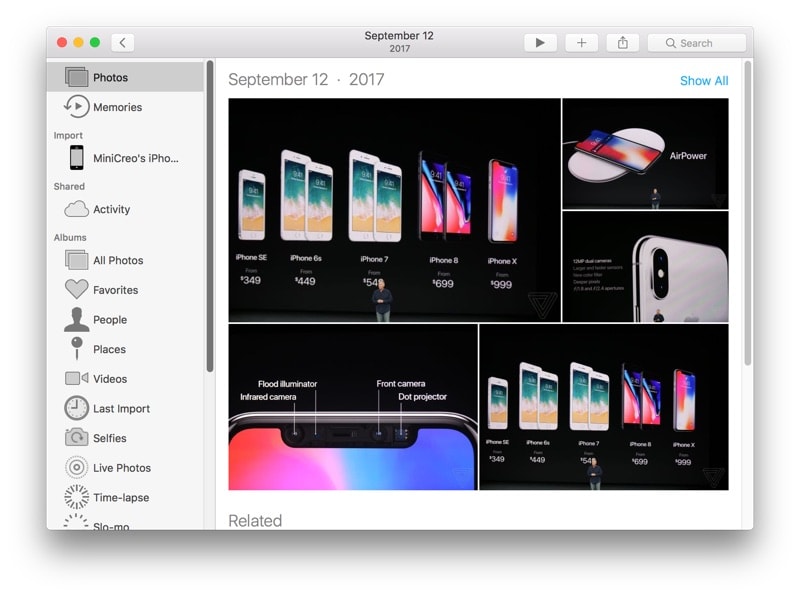Click the Selfies camera icon

pyautogui.click(x=77, y=437)
